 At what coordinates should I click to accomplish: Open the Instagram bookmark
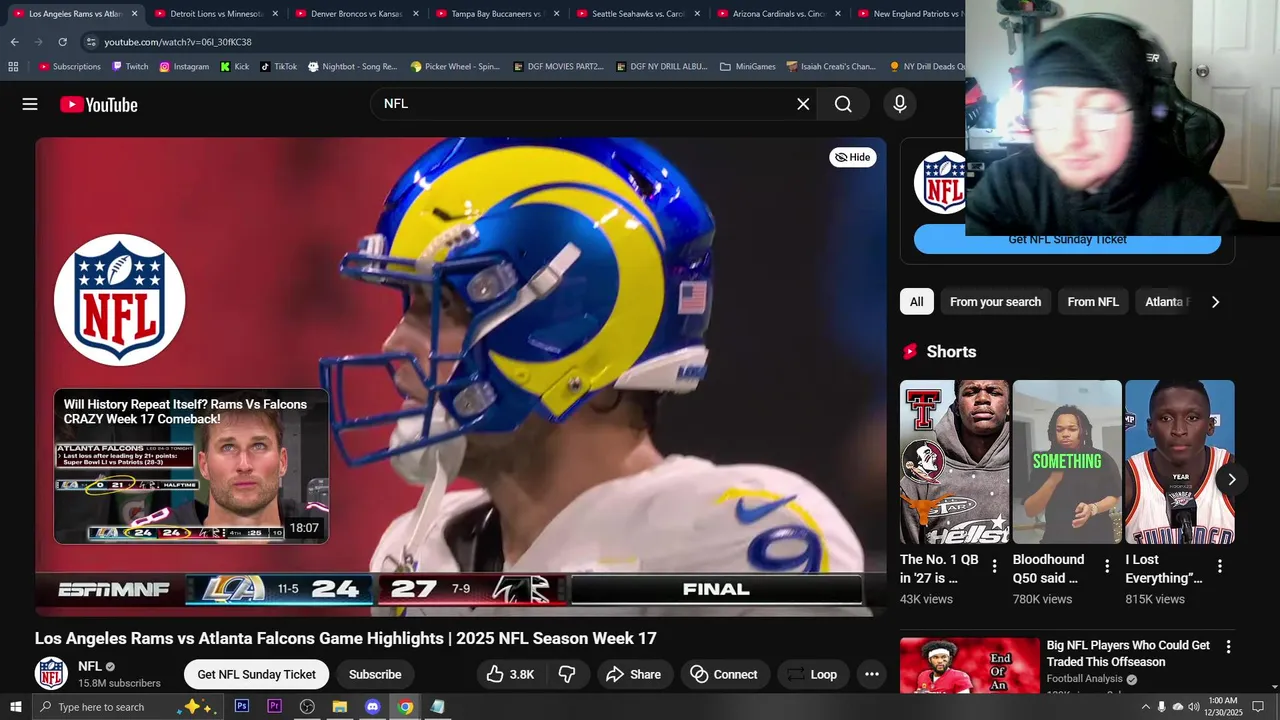183,66
